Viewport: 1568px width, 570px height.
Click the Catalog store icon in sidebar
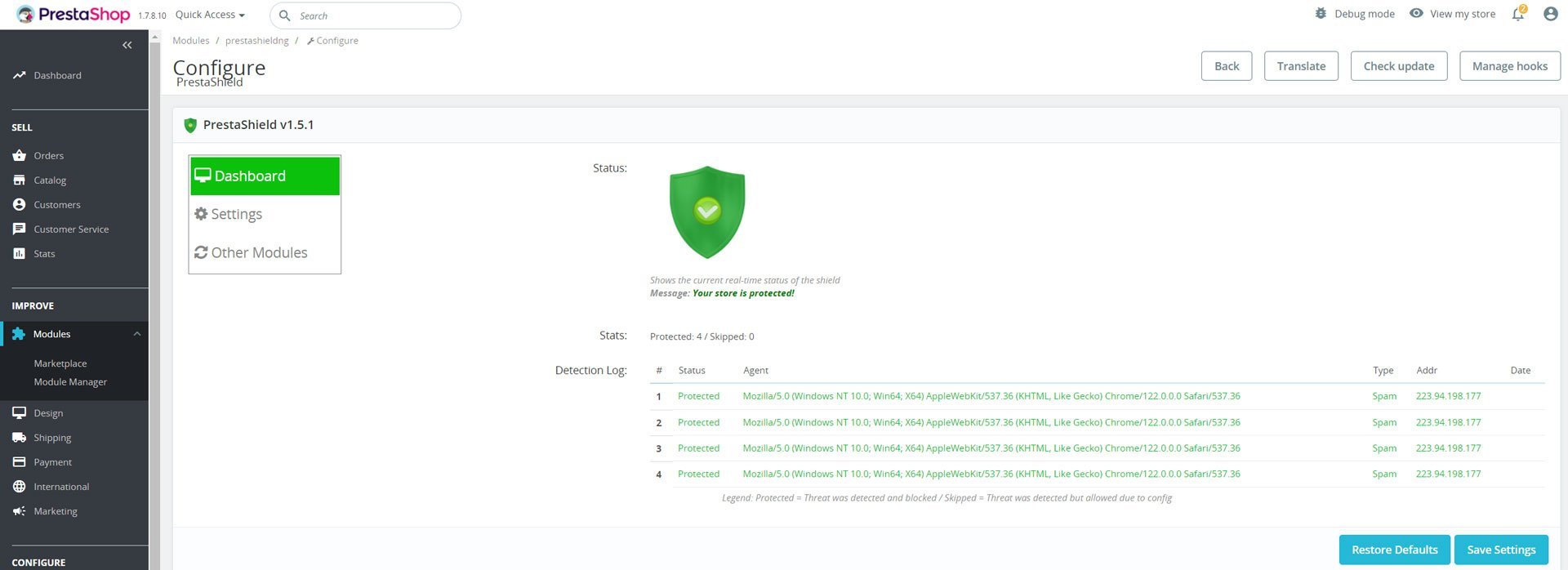point(20,180)
